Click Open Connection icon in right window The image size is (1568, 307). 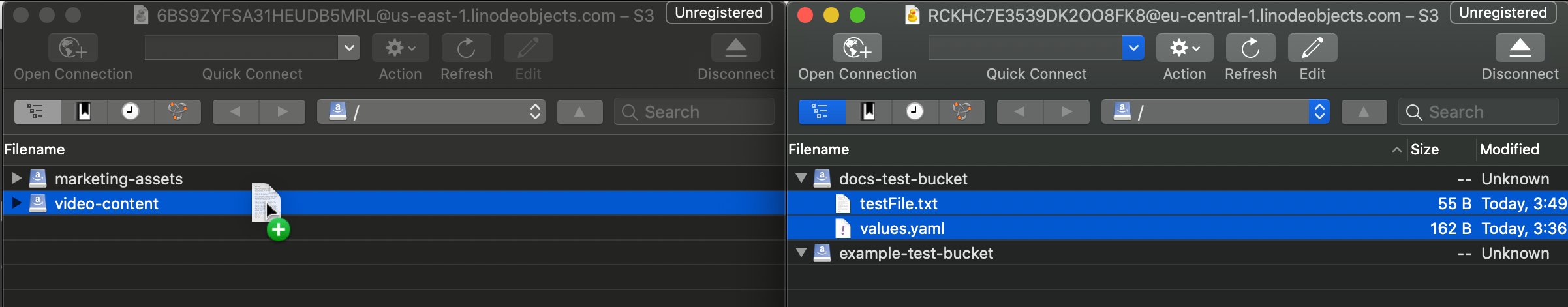pyautogui.click(x=857, y=48)
